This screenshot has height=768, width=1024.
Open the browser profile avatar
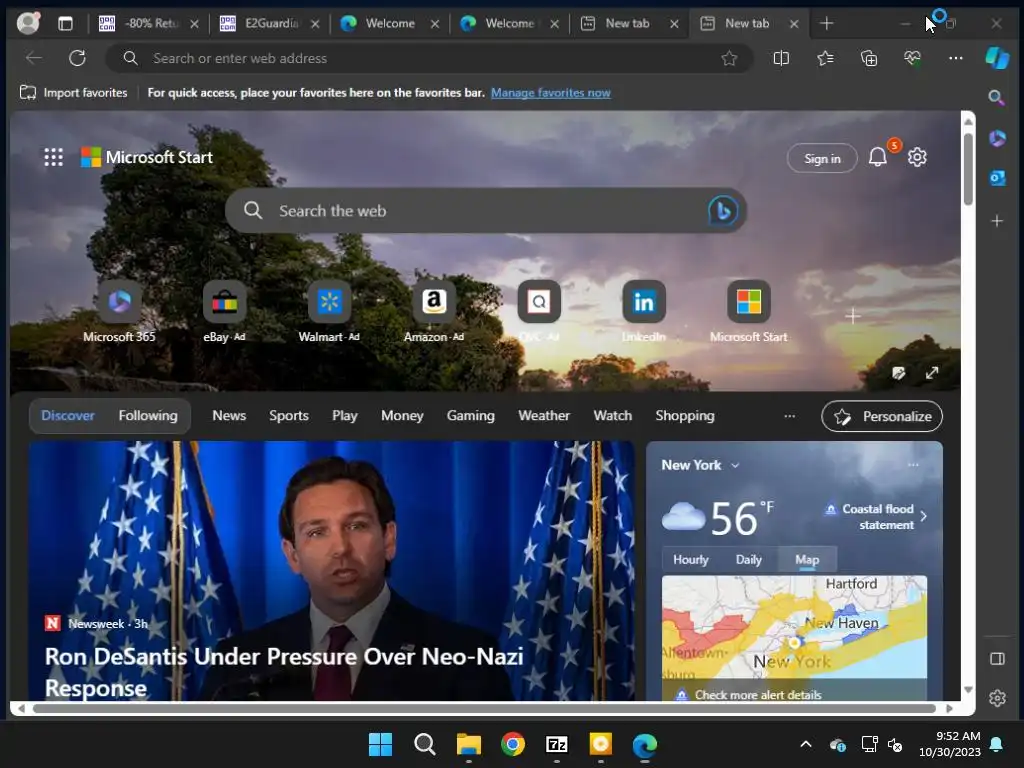tap(28, 23)
